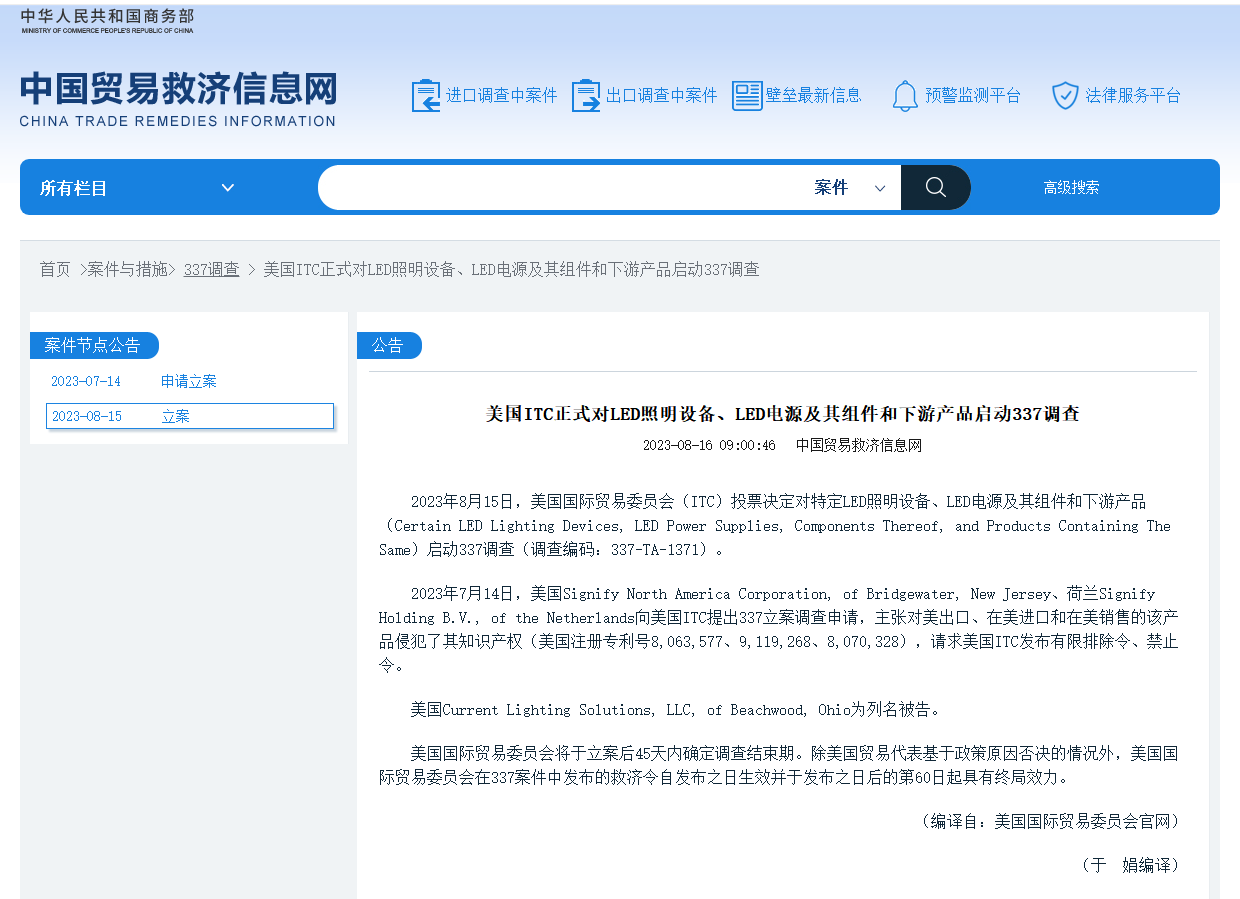Click the 中华人民共和国商务部 header logo
This screenshot has height=899, width=1240.
[107, 21]
